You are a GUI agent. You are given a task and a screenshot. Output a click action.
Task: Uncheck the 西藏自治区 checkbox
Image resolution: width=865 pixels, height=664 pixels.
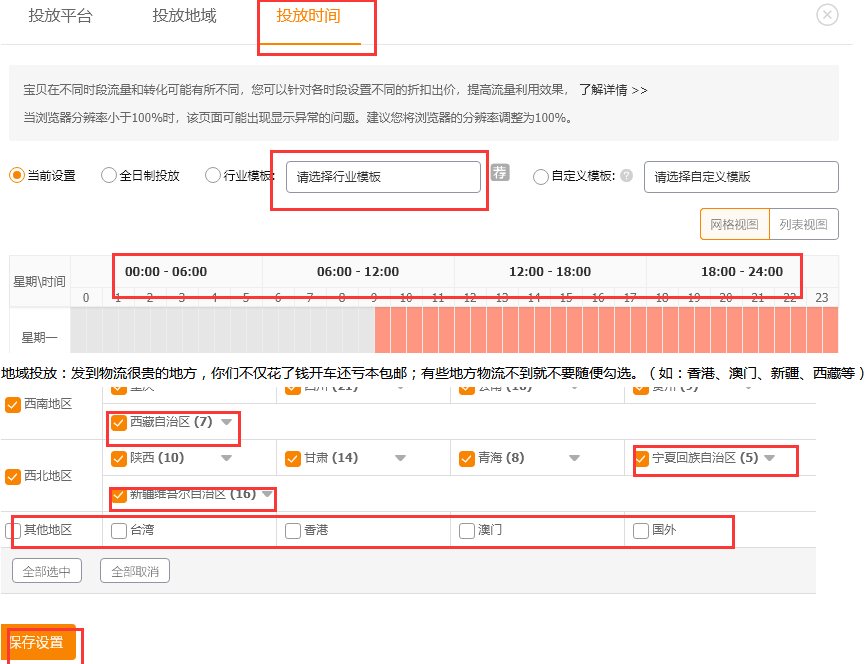pos(119,422)
